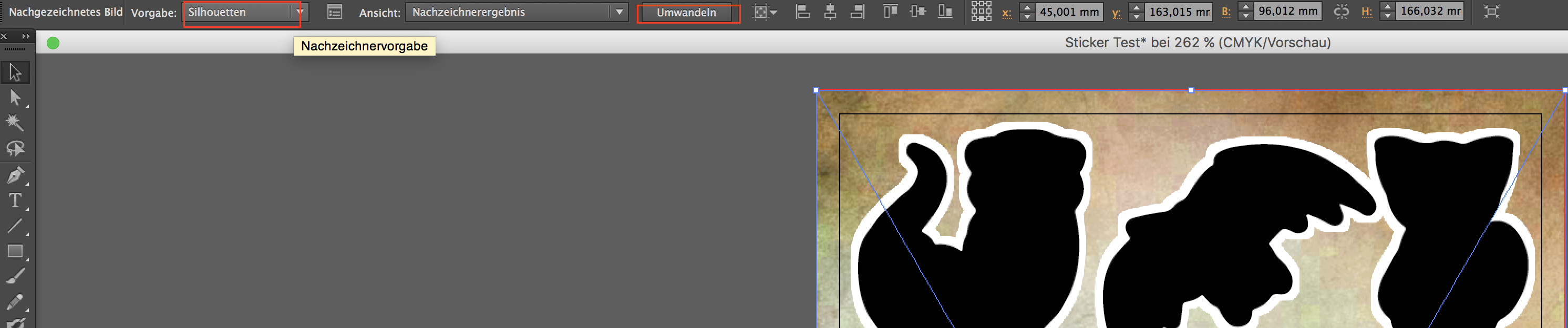Screen dimensions: 1568x328
Task: Pick the Type tool
Action: tap(15, 200)
